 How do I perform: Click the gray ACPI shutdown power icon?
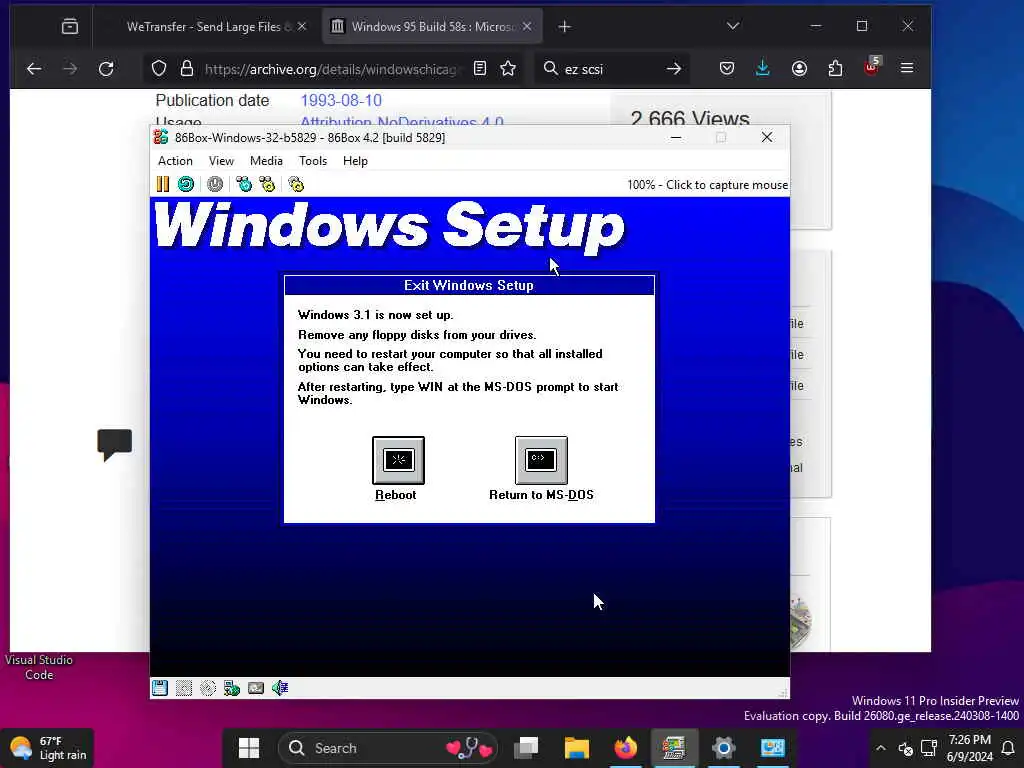click(x=215, y=184)
